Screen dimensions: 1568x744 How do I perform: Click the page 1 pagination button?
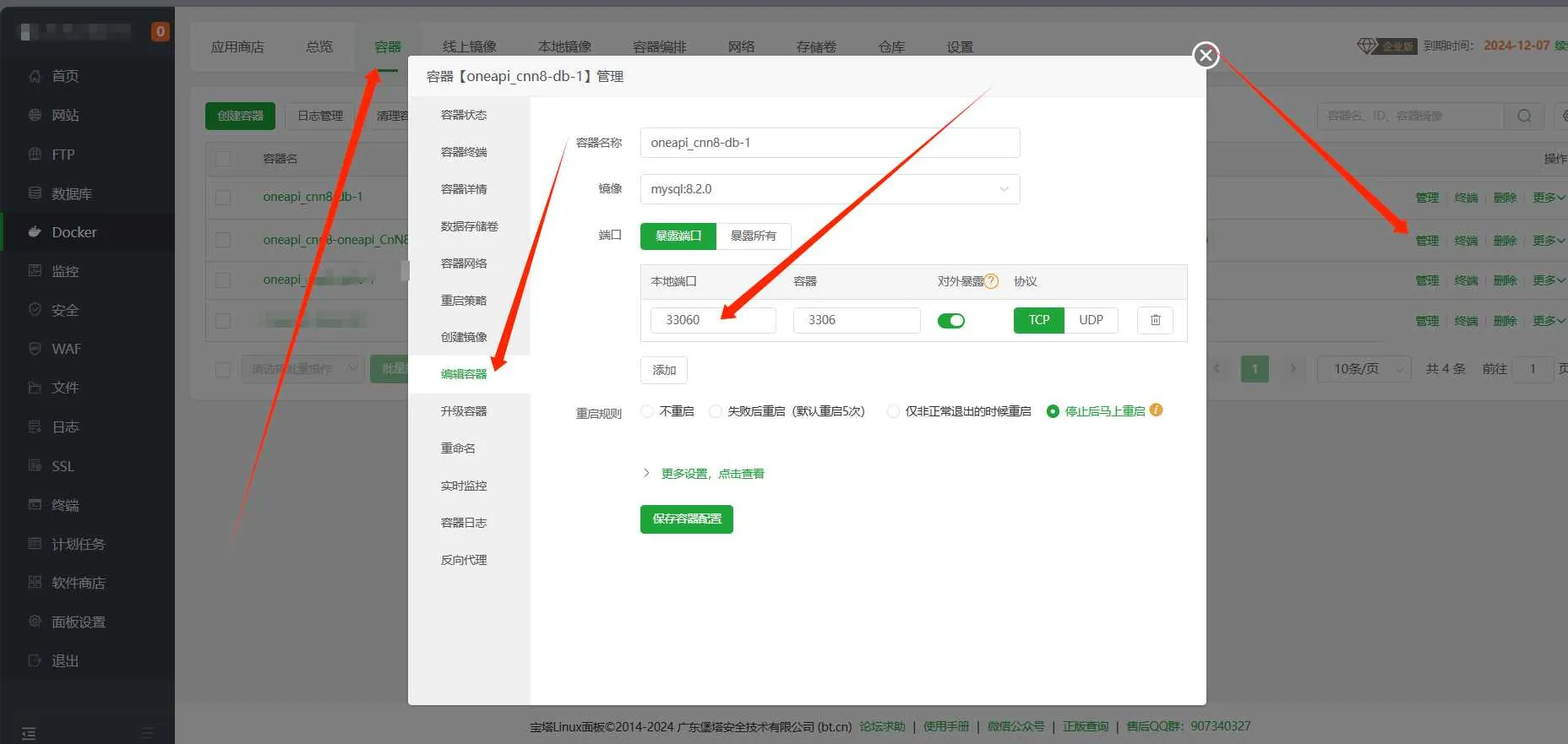coord(1255,369)
